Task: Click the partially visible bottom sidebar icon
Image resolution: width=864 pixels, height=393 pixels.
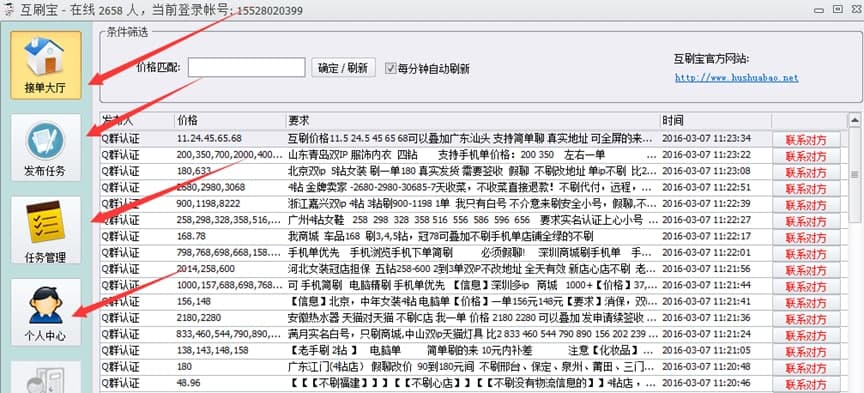Action: [46, 377]
